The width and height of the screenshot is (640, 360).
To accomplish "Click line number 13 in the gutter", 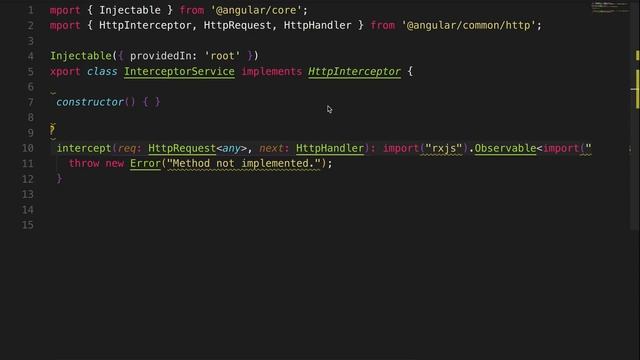I will point(28,194).
